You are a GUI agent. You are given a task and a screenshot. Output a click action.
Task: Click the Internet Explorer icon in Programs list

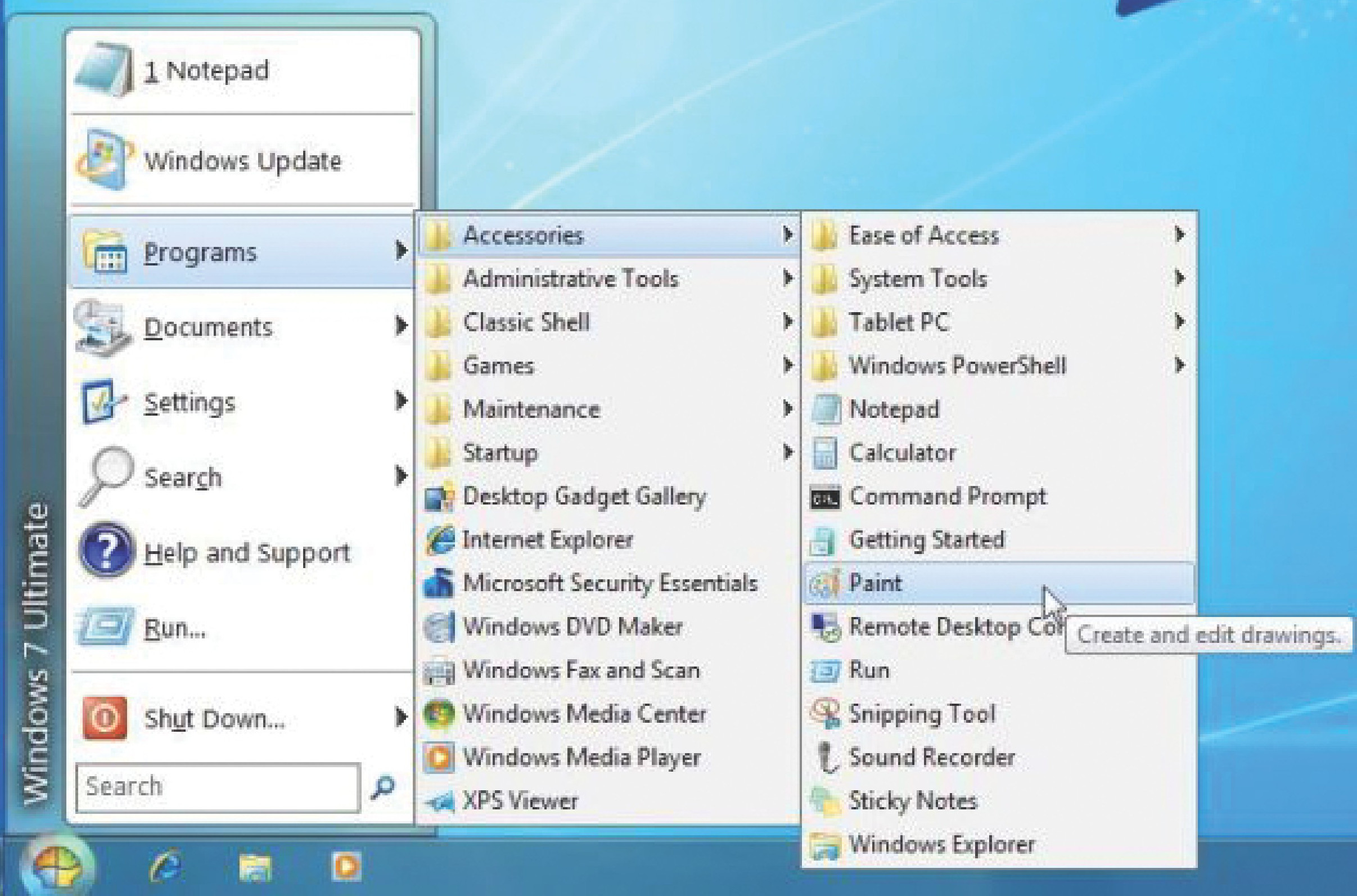tap(439, 540)
